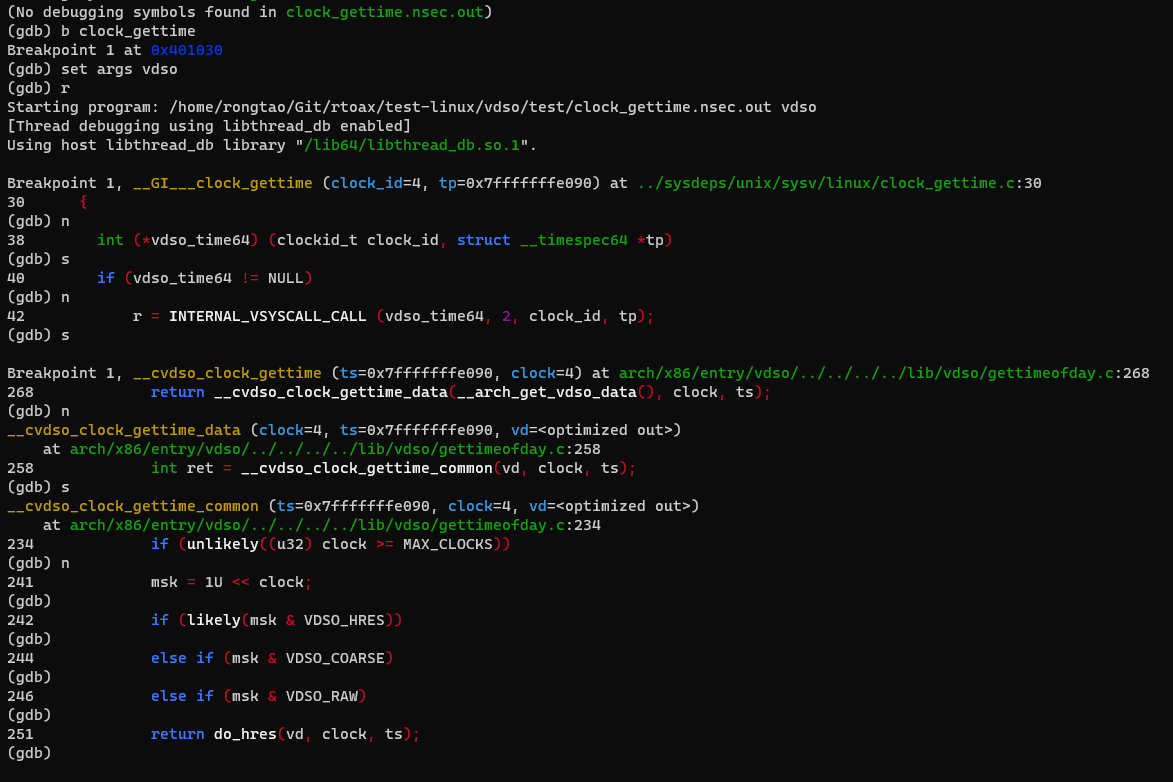
Task: Select the breakpoint address 0x401030
Action: coord(185,50)
